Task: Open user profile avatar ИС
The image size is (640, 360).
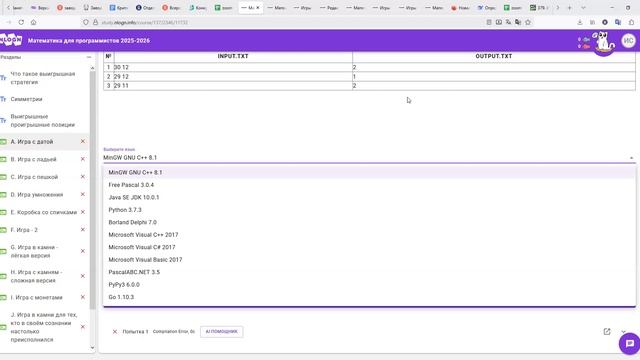Action: click(x=629, y=41)
